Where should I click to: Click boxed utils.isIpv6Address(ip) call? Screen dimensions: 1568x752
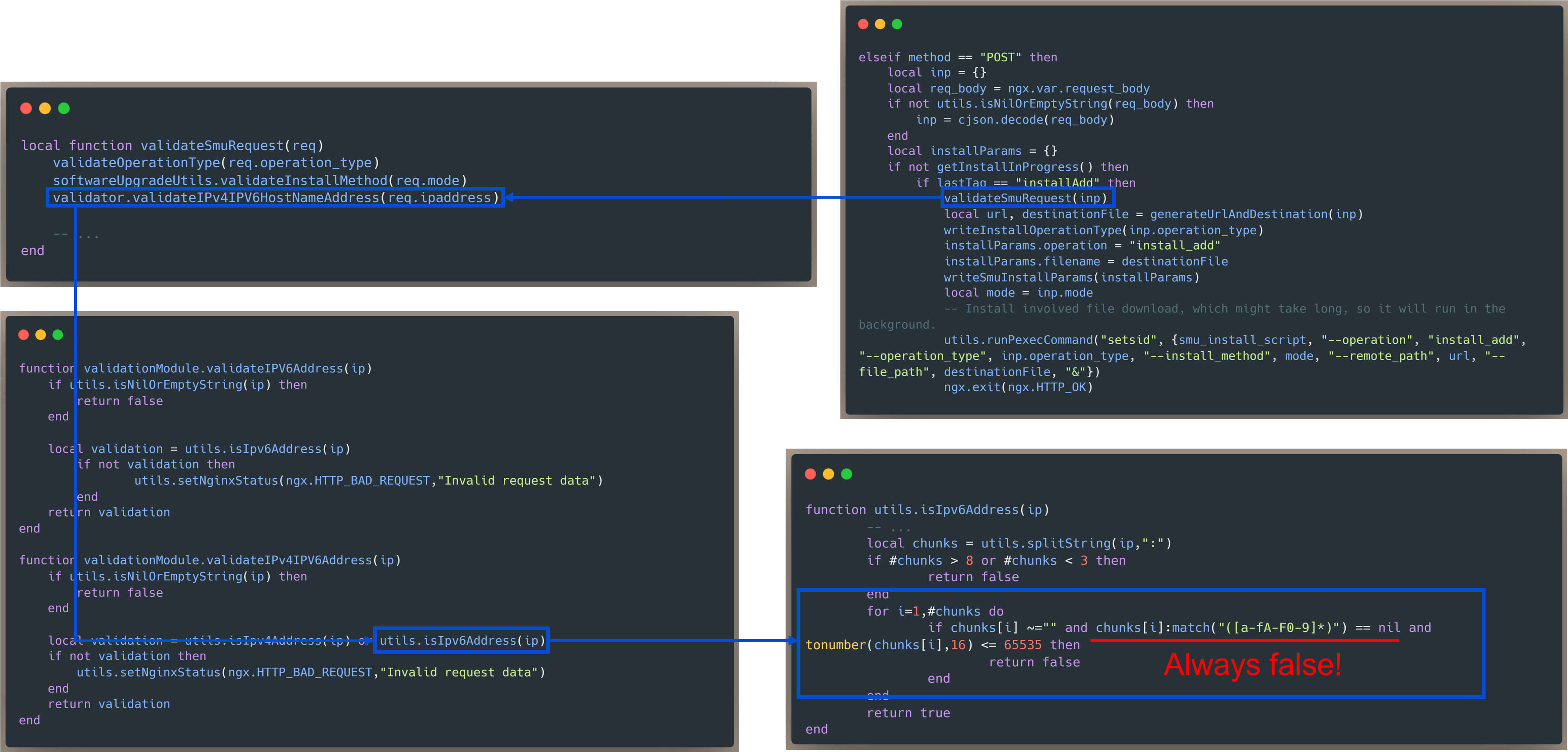tap(461, 640)
